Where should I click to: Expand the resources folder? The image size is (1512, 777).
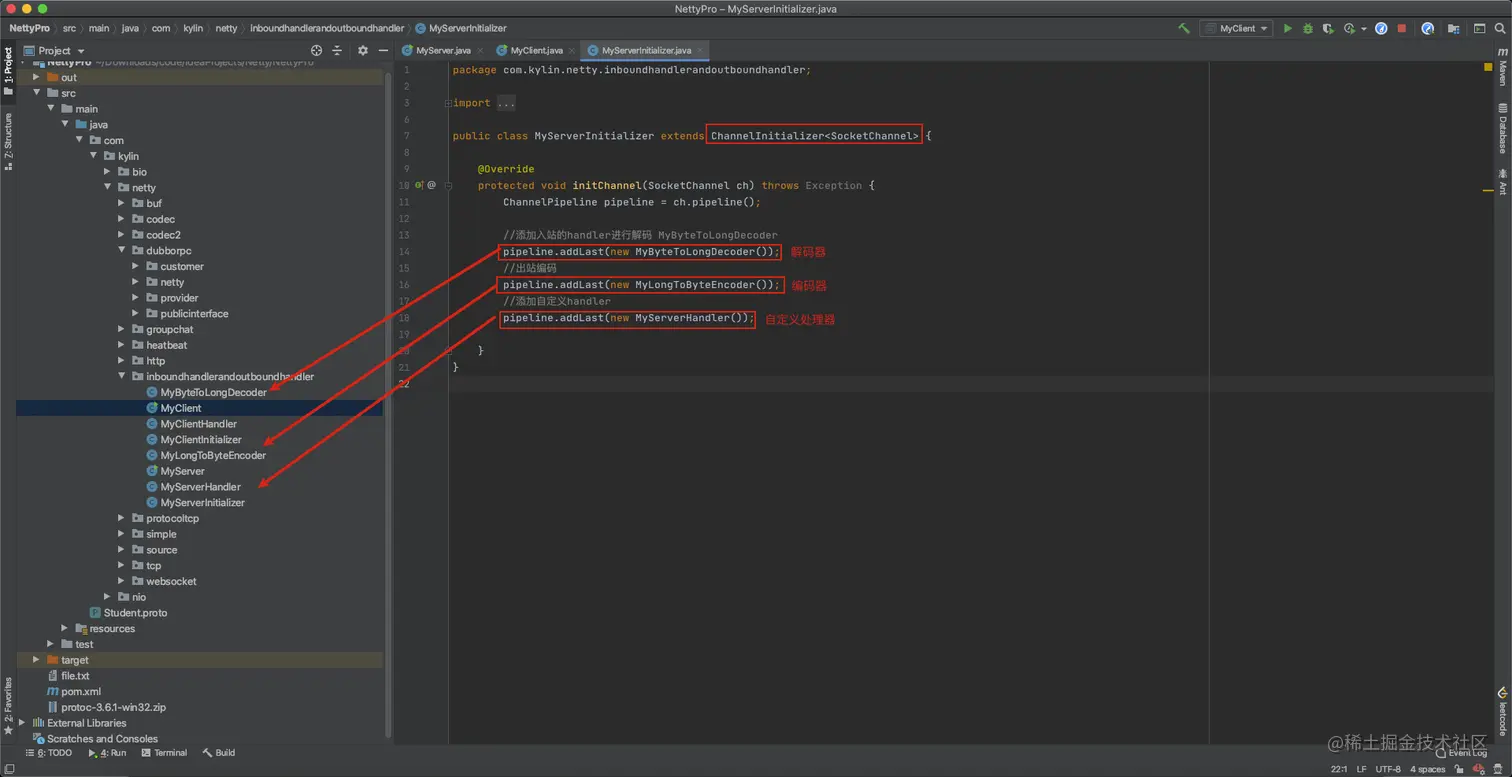click(64, 628)
